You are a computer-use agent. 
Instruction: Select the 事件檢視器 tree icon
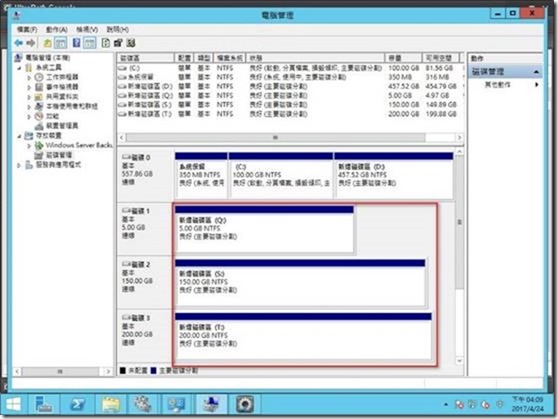(x=39, y=87)
